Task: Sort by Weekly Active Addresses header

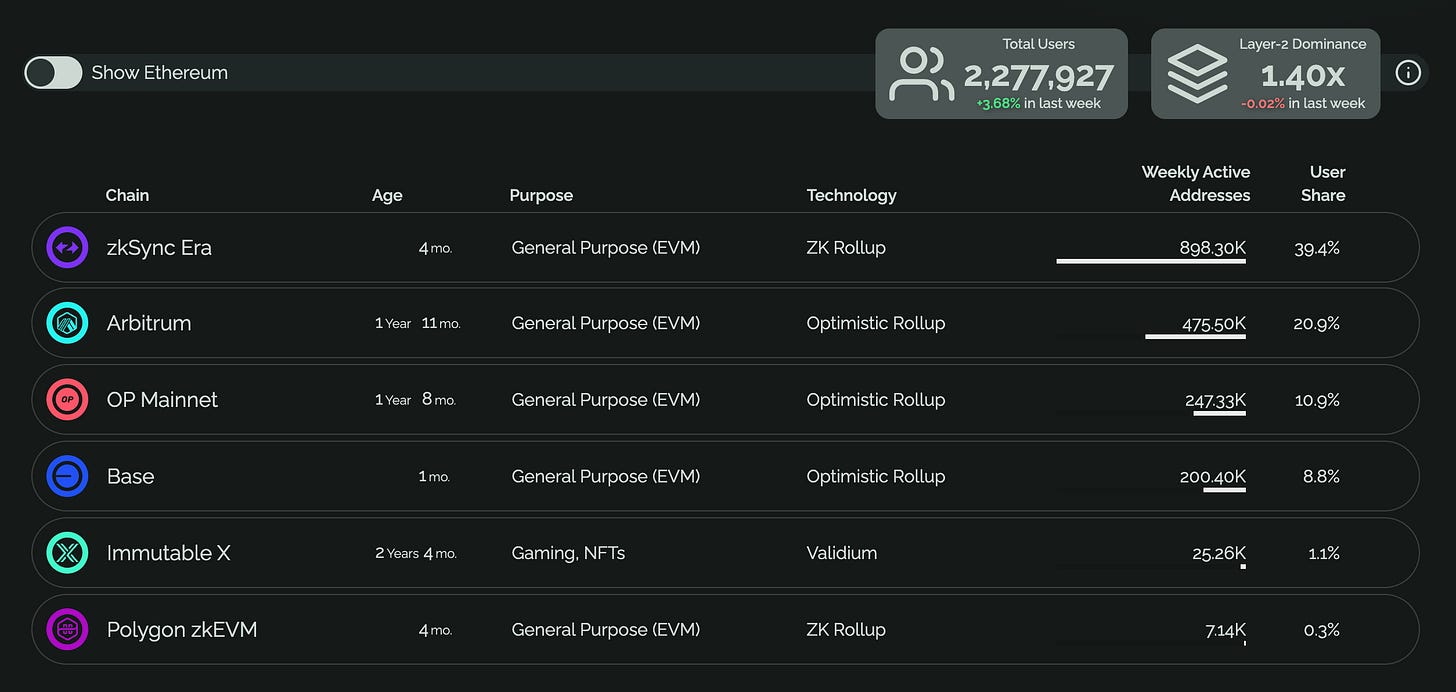Action: [x=1196, y=184]
